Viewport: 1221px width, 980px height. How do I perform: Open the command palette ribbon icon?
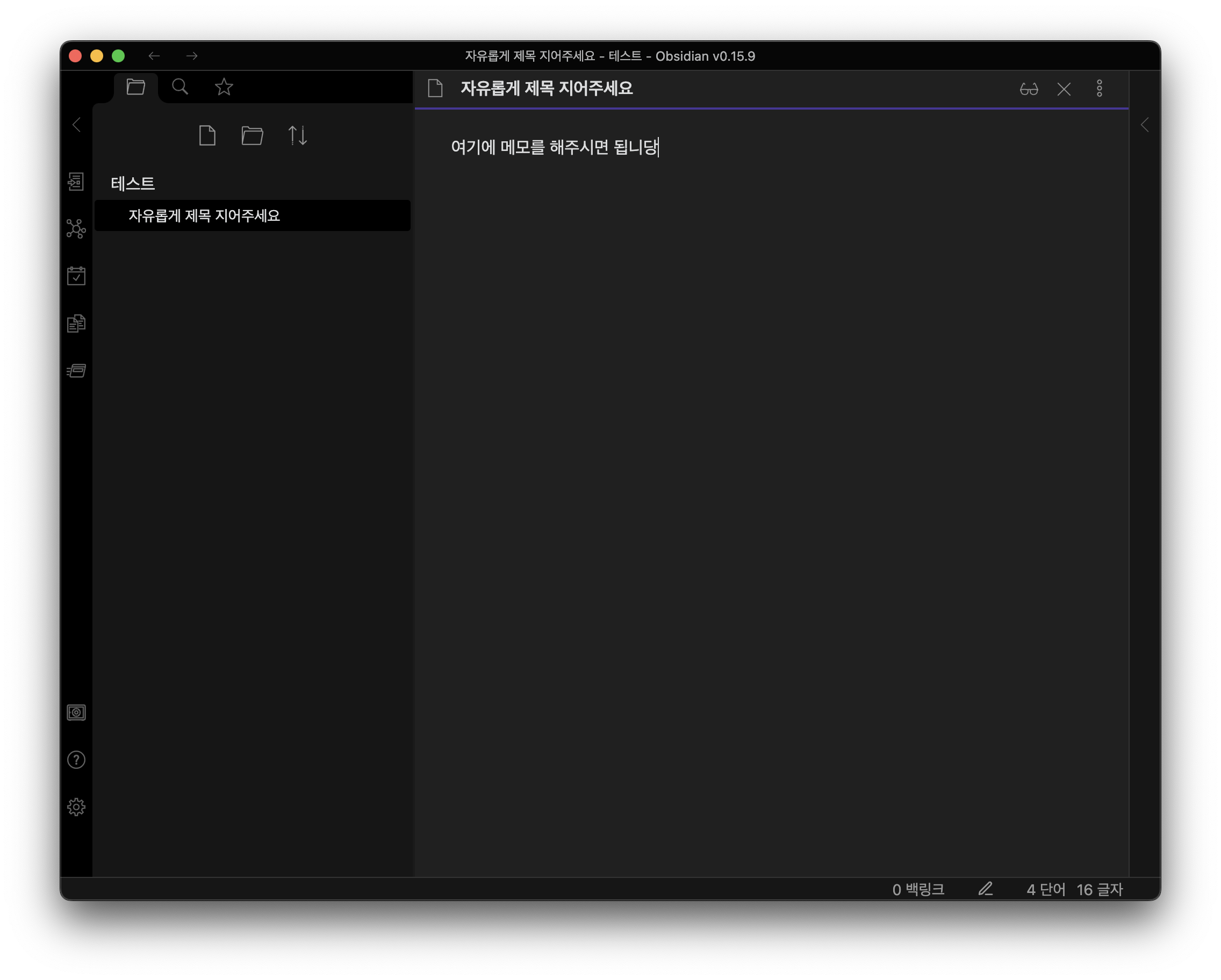(x=76, y=371)
